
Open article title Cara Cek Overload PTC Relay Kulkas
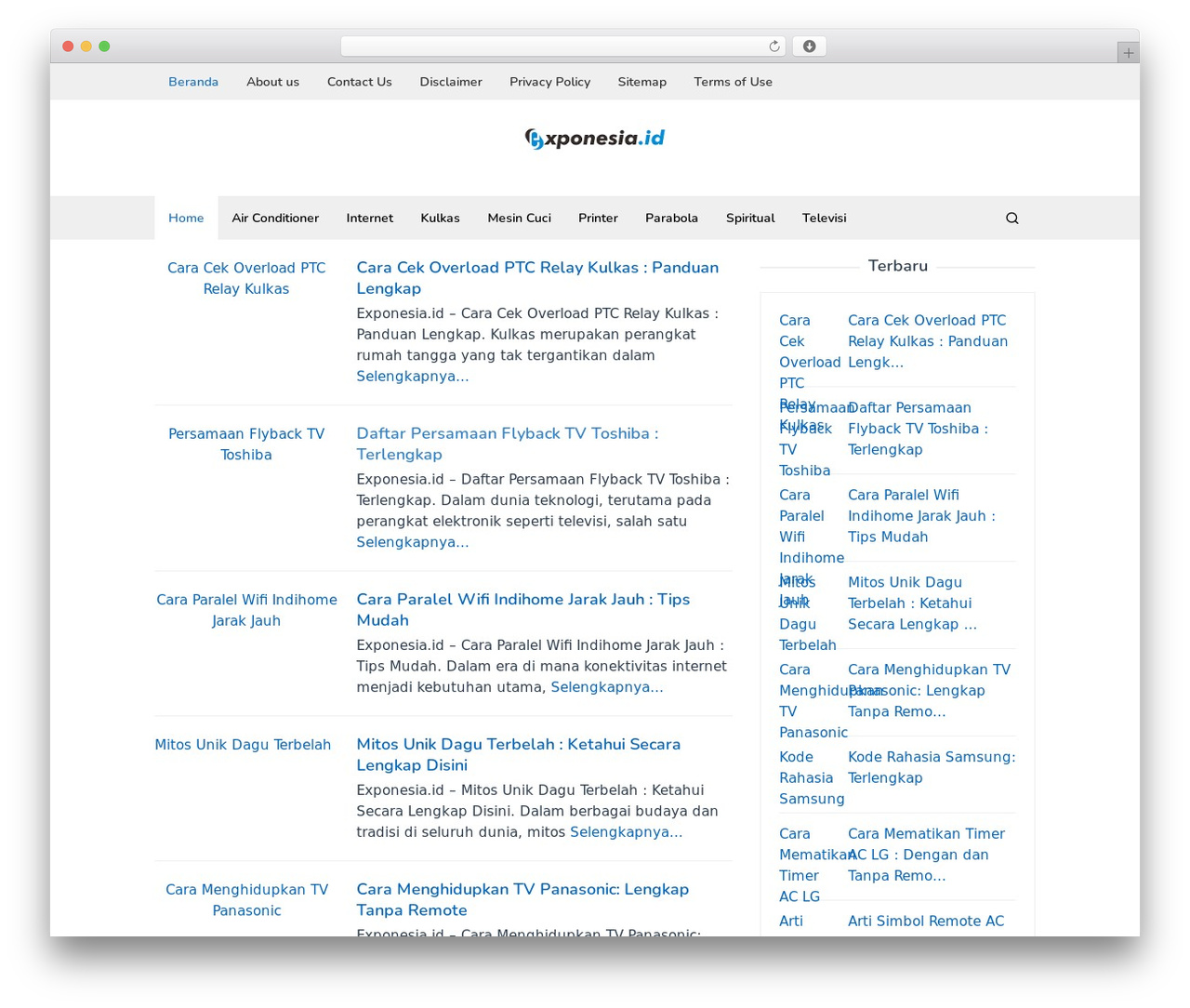[537, 278]
